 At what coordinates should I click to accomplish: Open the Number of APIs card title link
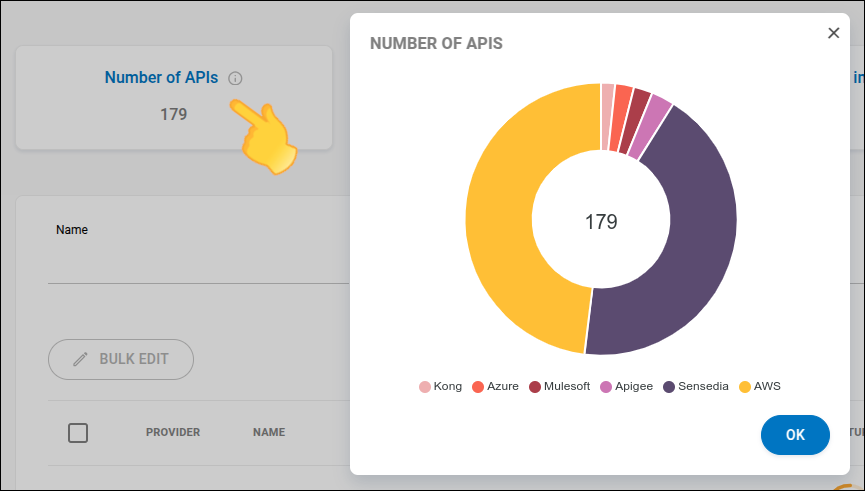coord(161,78)
